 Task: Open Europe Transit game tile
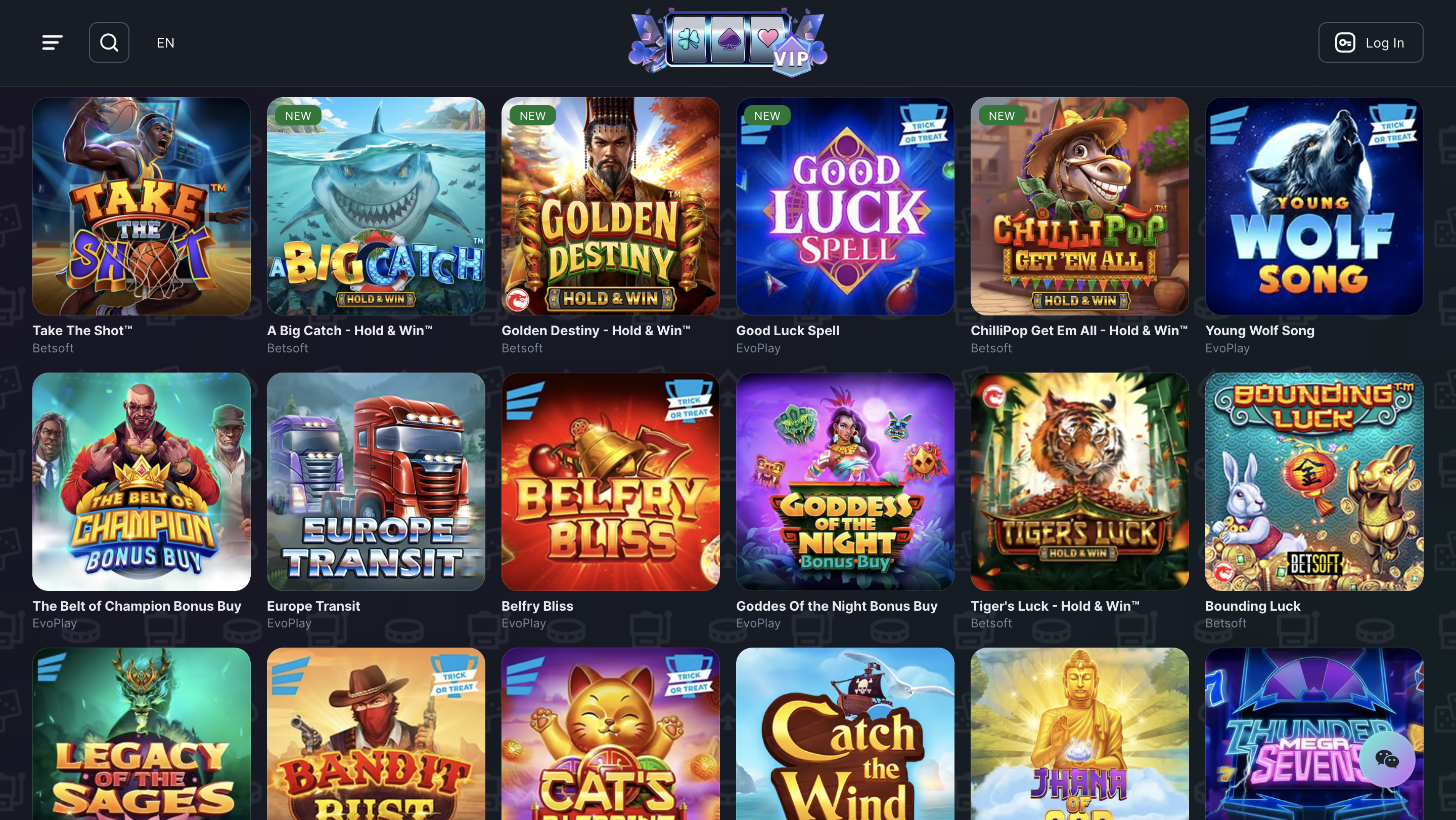tap(376, 481)
